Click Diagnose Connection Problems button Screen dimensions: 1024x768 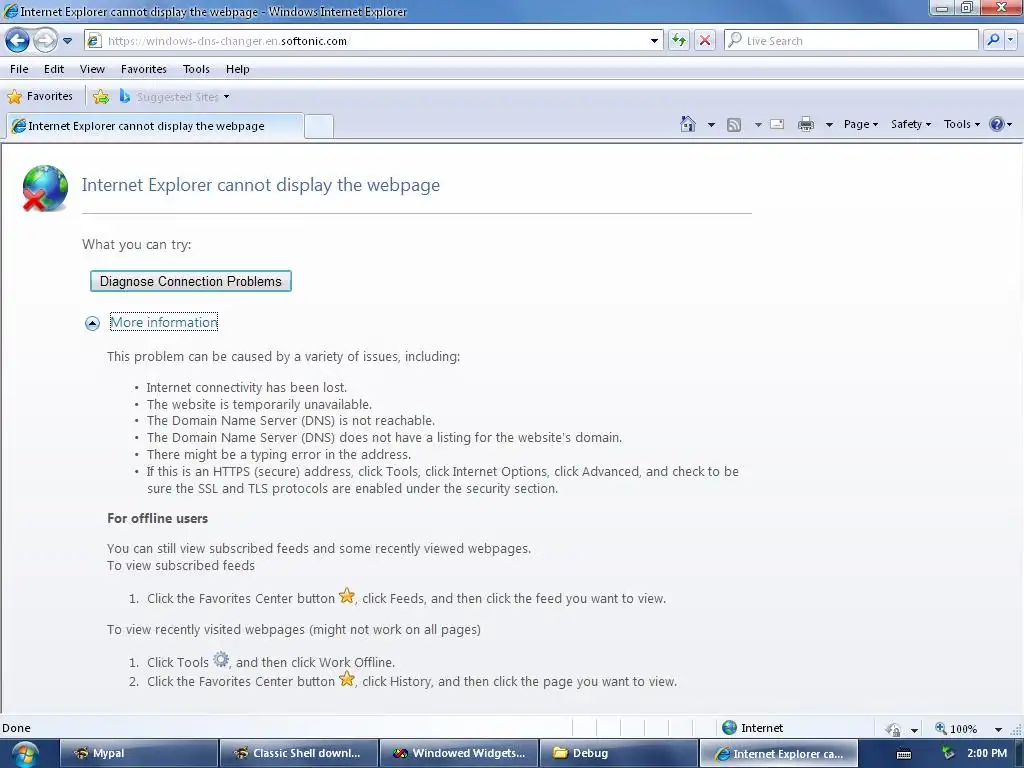tap(191, 281)
